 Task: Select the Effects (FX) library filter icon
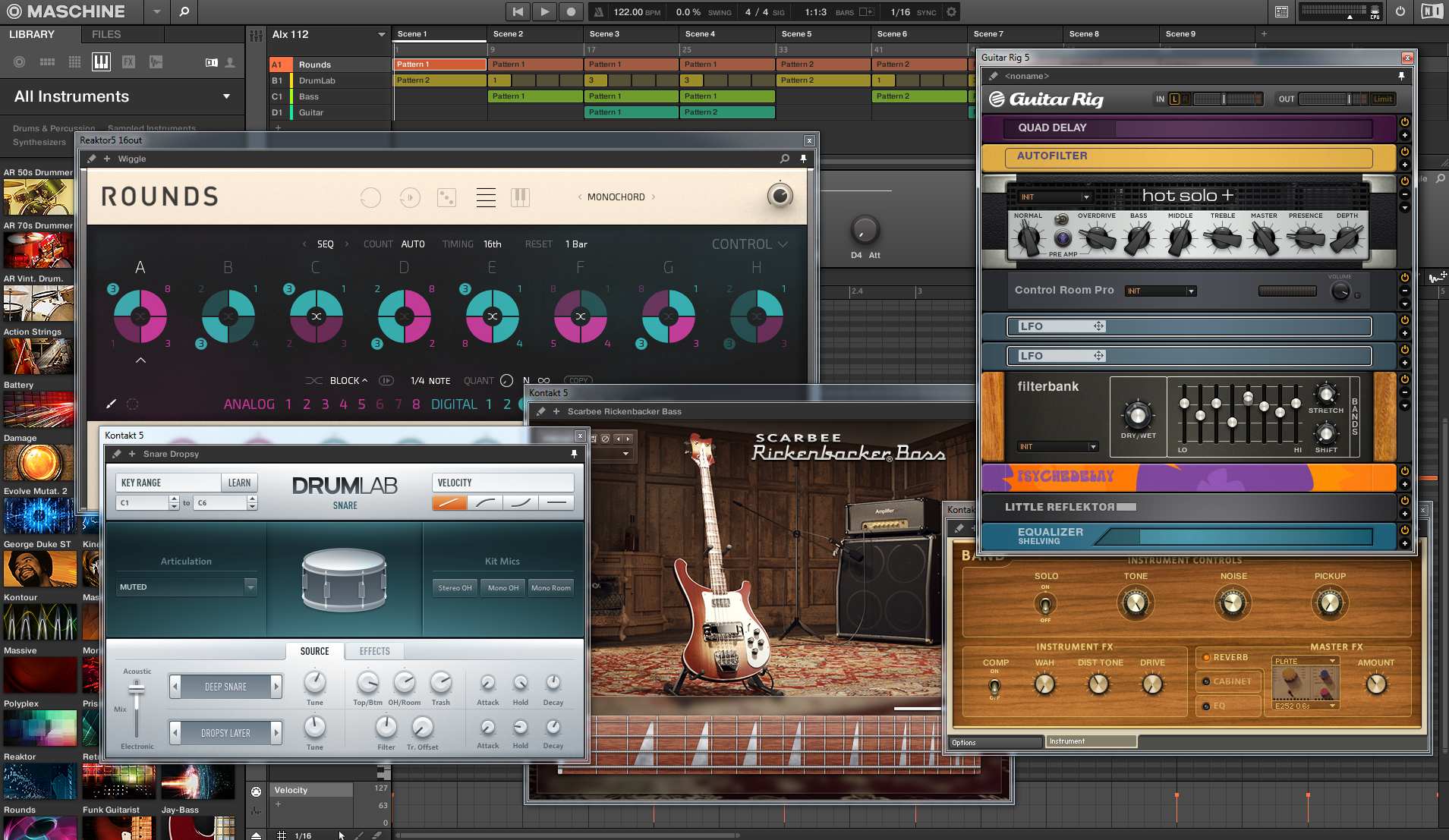pyautogui.click(x=128, y=62)
